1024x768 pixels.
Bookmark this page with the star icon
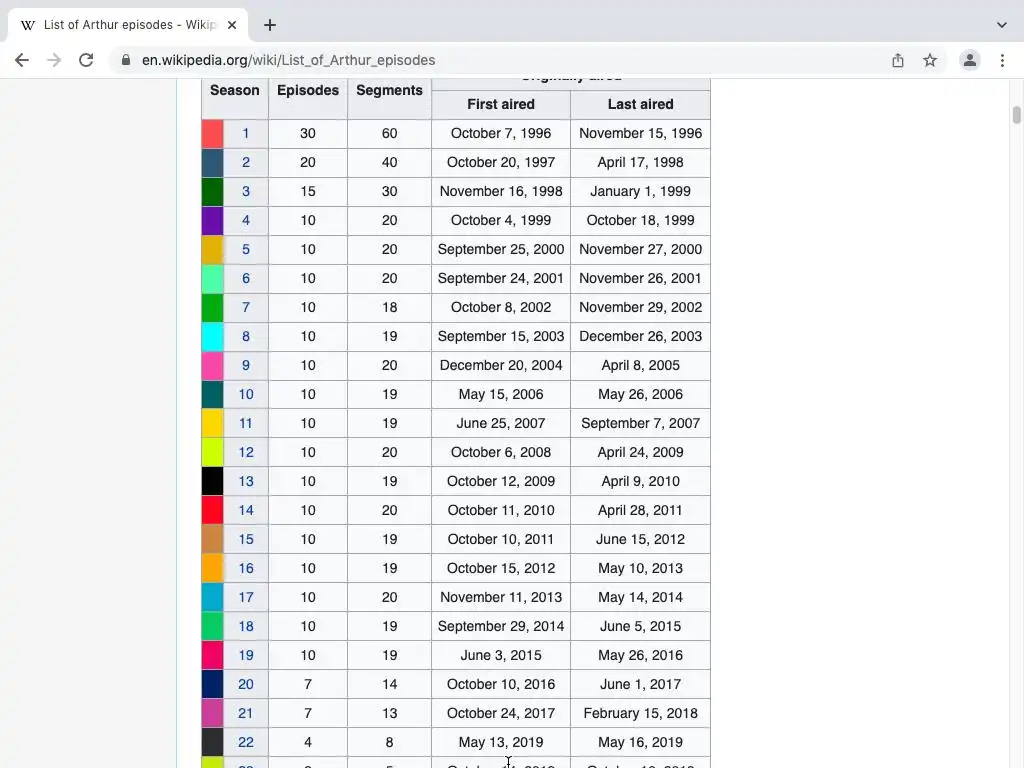(x=930, y=60)
